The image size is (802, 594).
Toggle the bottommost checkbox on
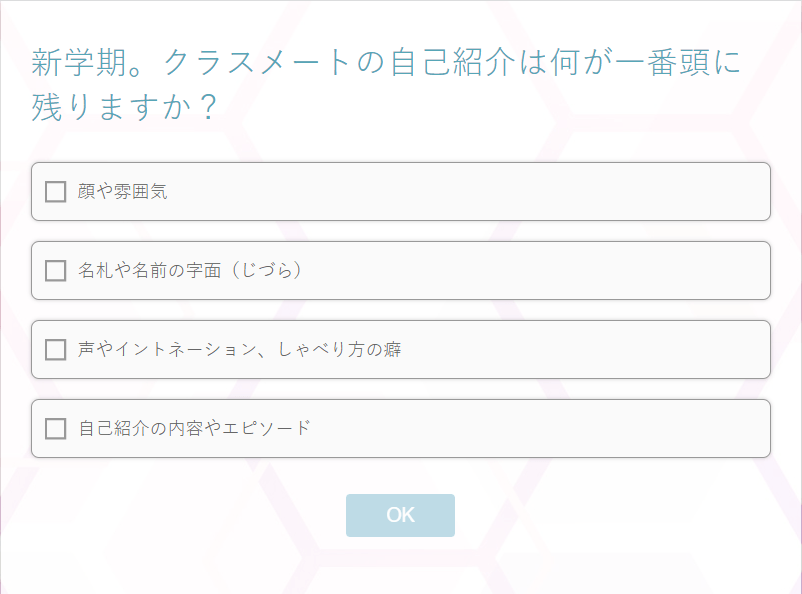pyautogui.click(x=55, y=428)
